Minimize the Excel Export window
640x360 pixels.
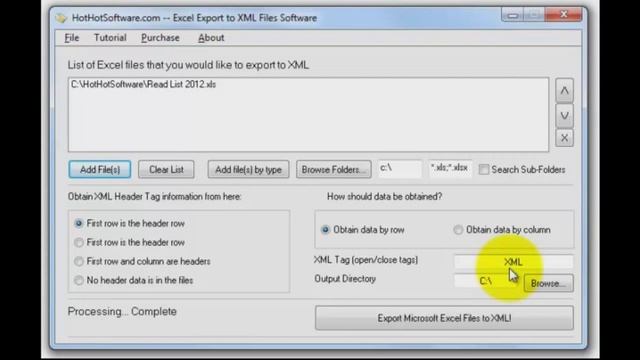[x=513, y=16]
